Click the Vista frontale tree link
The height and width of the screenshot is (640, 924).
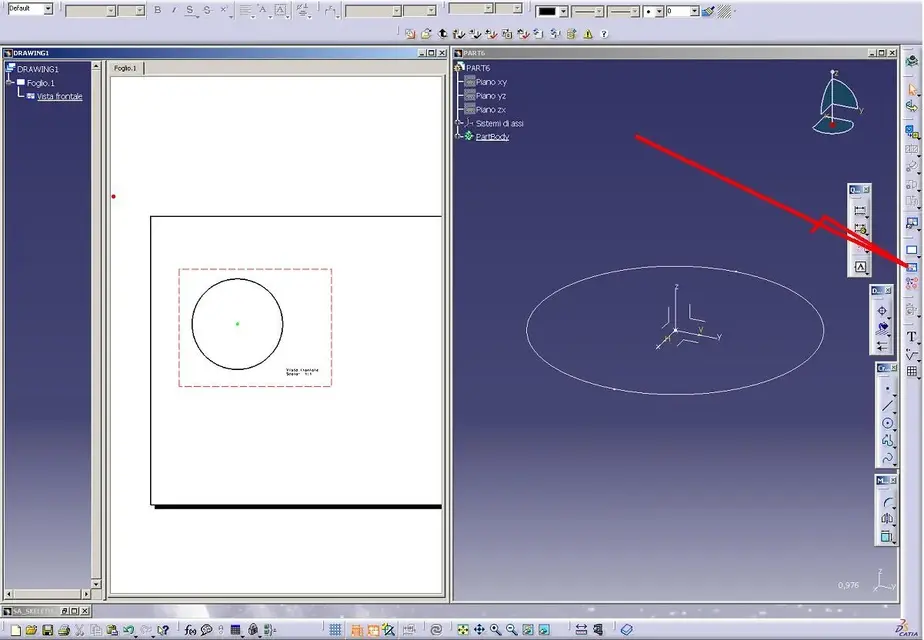[x=59, y=97]
